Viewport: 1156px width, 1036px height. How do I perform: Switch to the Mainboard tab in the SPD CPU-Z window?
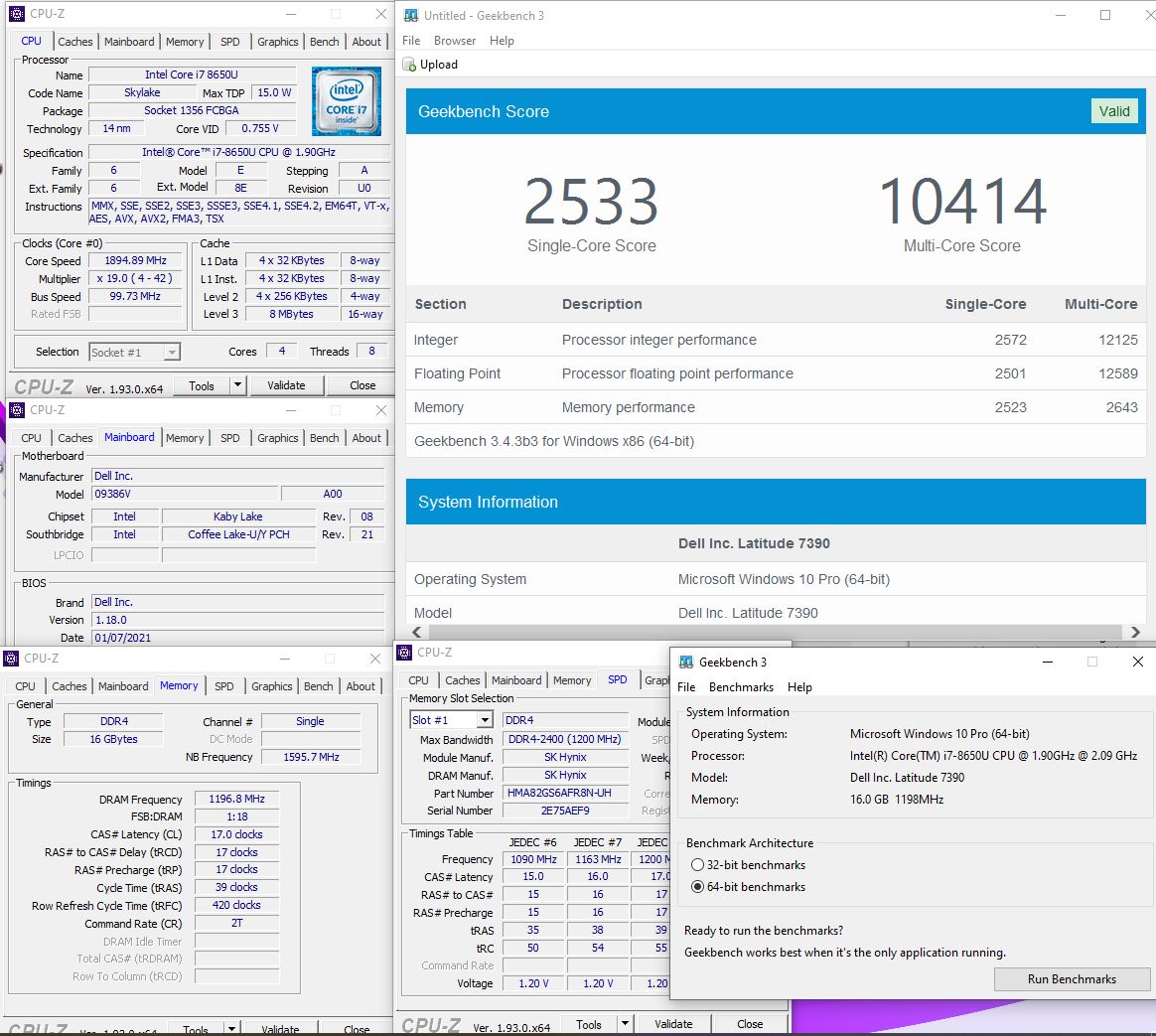click(516, 680)
